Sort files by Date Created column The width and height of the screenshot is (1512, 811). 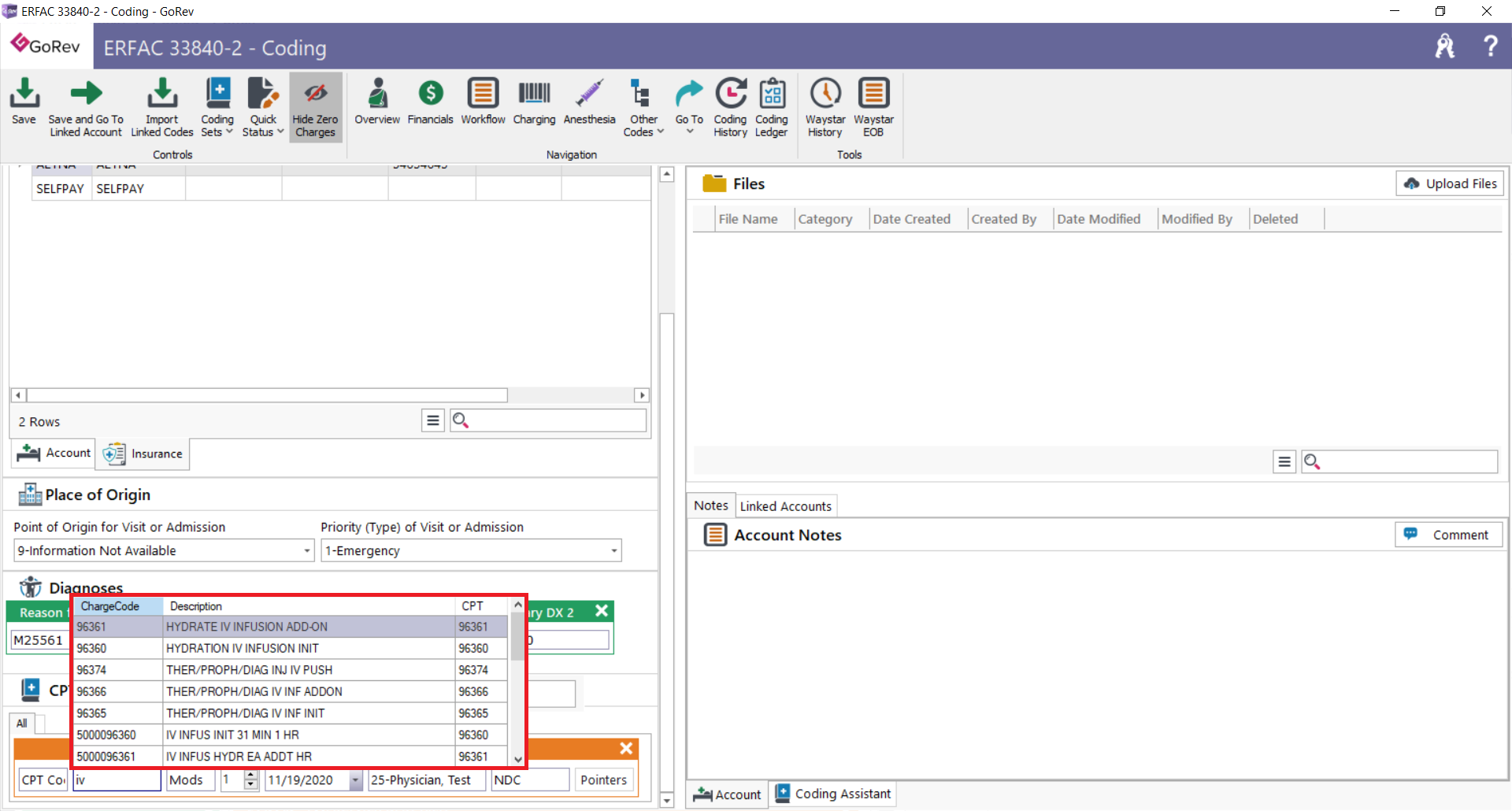tap(911, 219)
